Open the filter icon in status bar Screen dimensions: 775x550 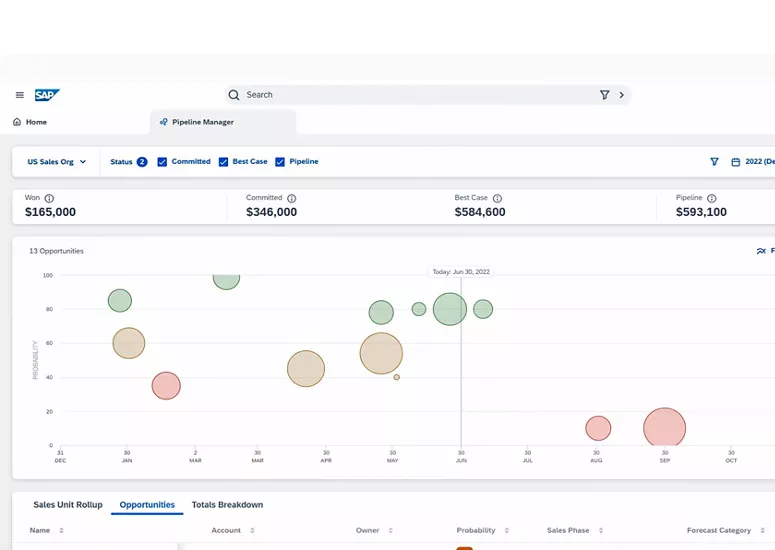tap(714, 162)
